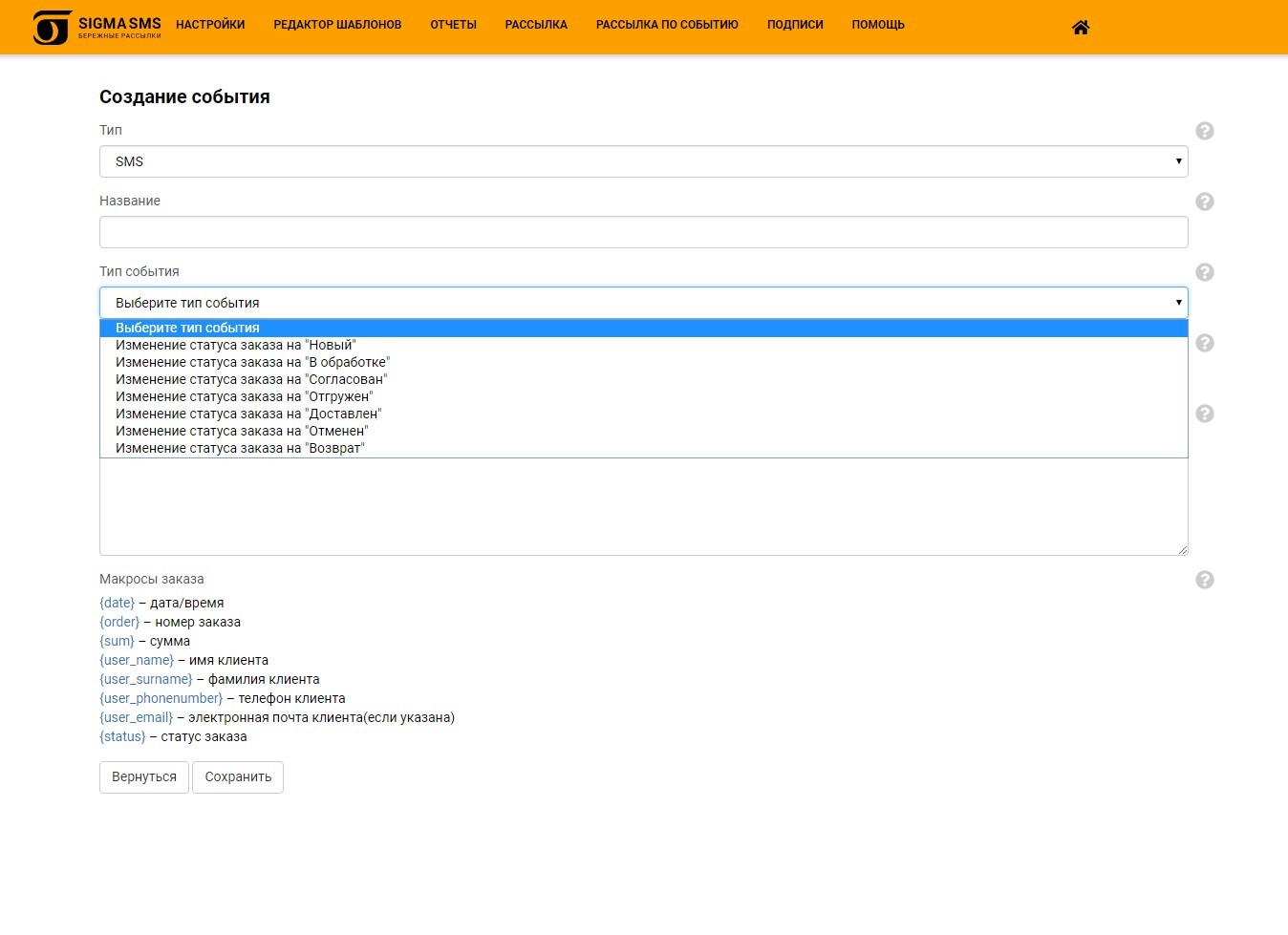Select status option "Новый" from list
The height and width of the screenshot is (935, 1288).
pos(235,345)
